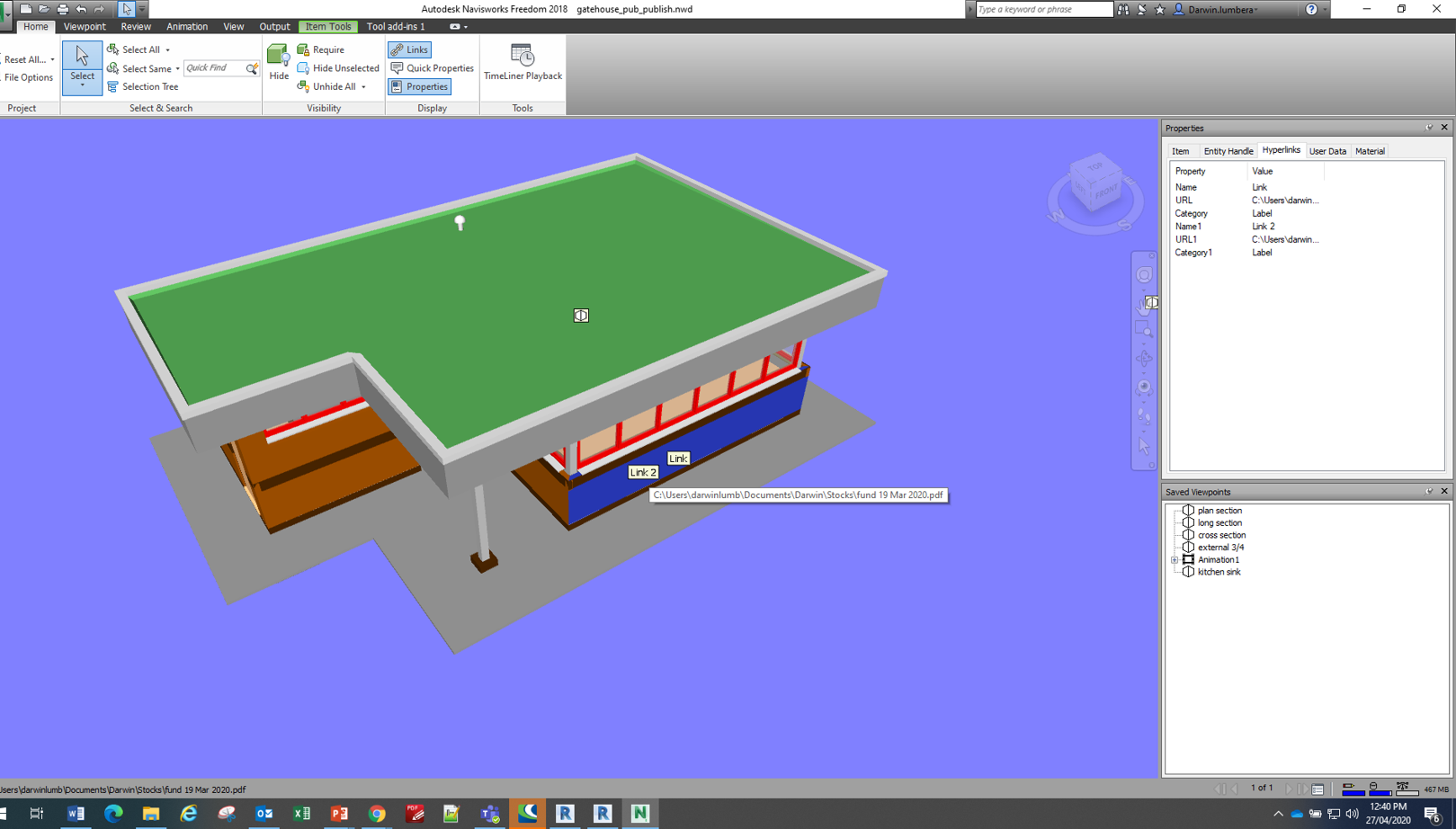Click the help question mark icon
The height and width of the screenshot is (829, 1456).
[x=1311, y=9]
